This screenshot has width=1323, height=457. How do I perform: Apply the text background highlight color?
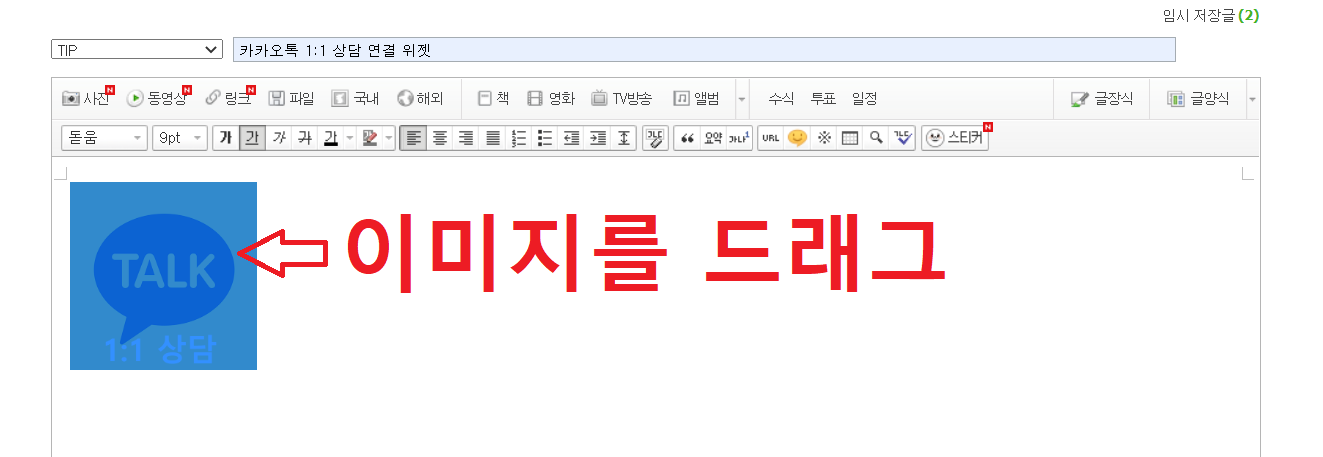(x=370, y=138)
